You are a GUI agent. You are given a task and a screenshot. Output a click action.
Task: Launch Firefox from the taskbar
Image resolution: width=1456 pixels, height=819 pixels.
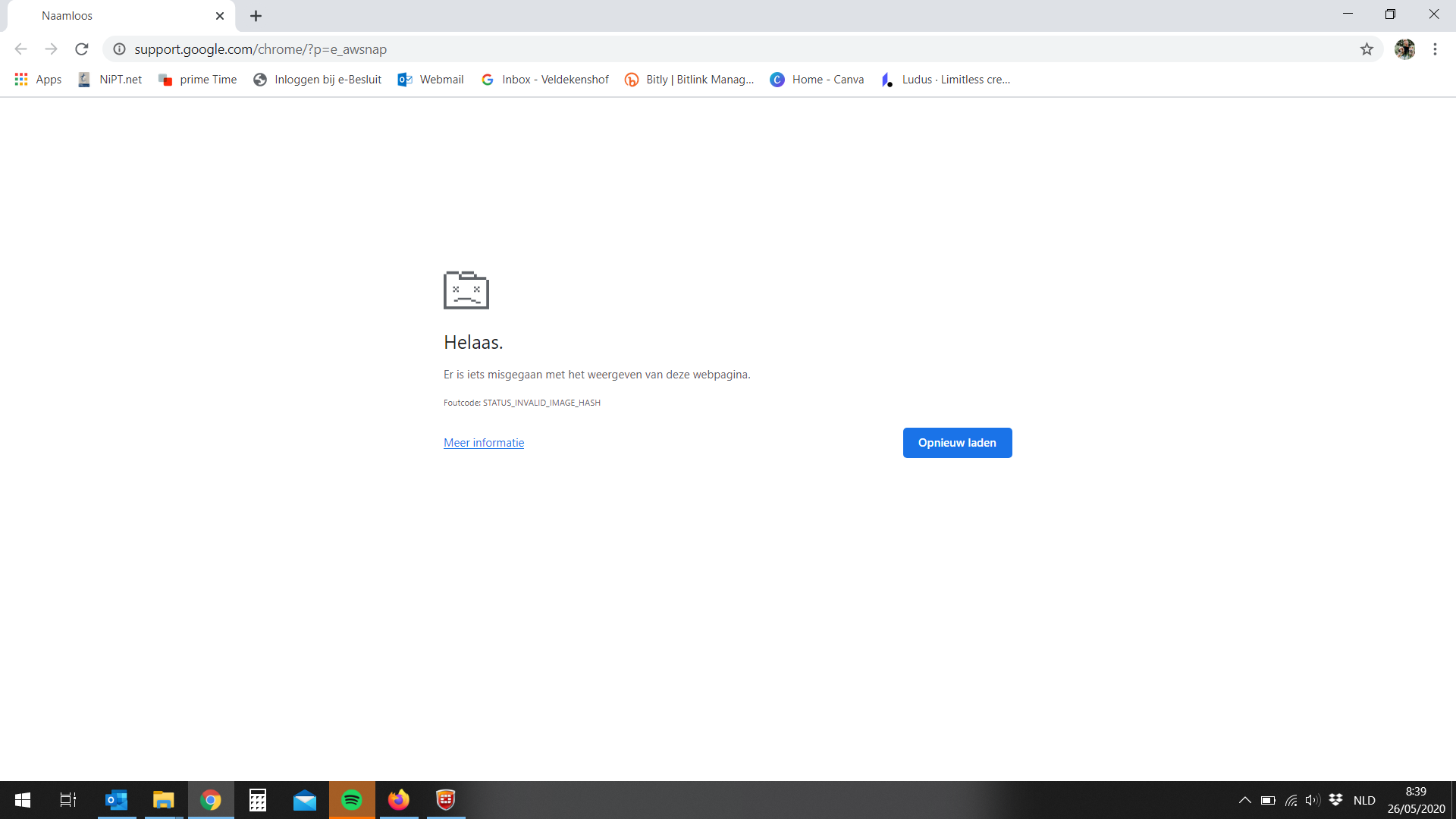point(399,800)
